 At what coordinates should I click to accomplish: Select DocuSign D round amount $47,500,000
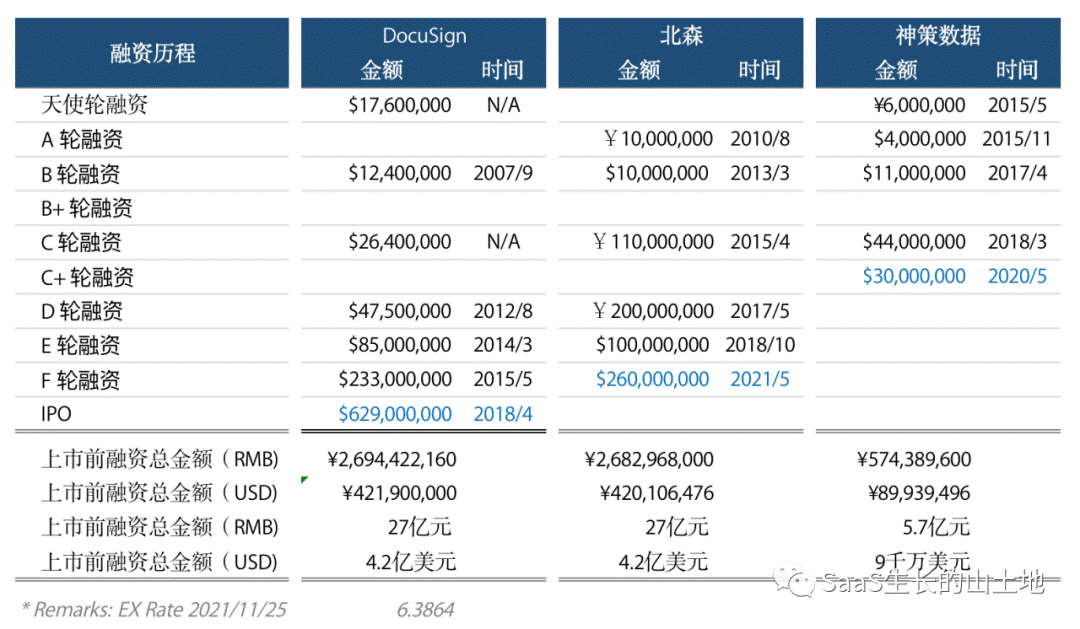coord(399,311)
